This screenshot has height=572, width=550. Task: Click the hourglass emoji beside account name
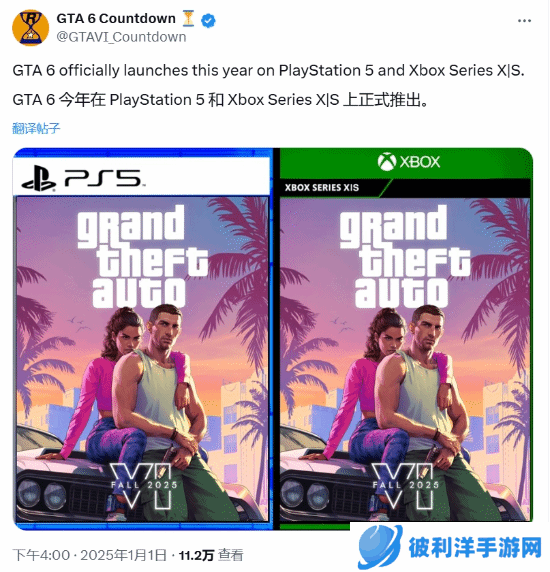coord(188,19)
